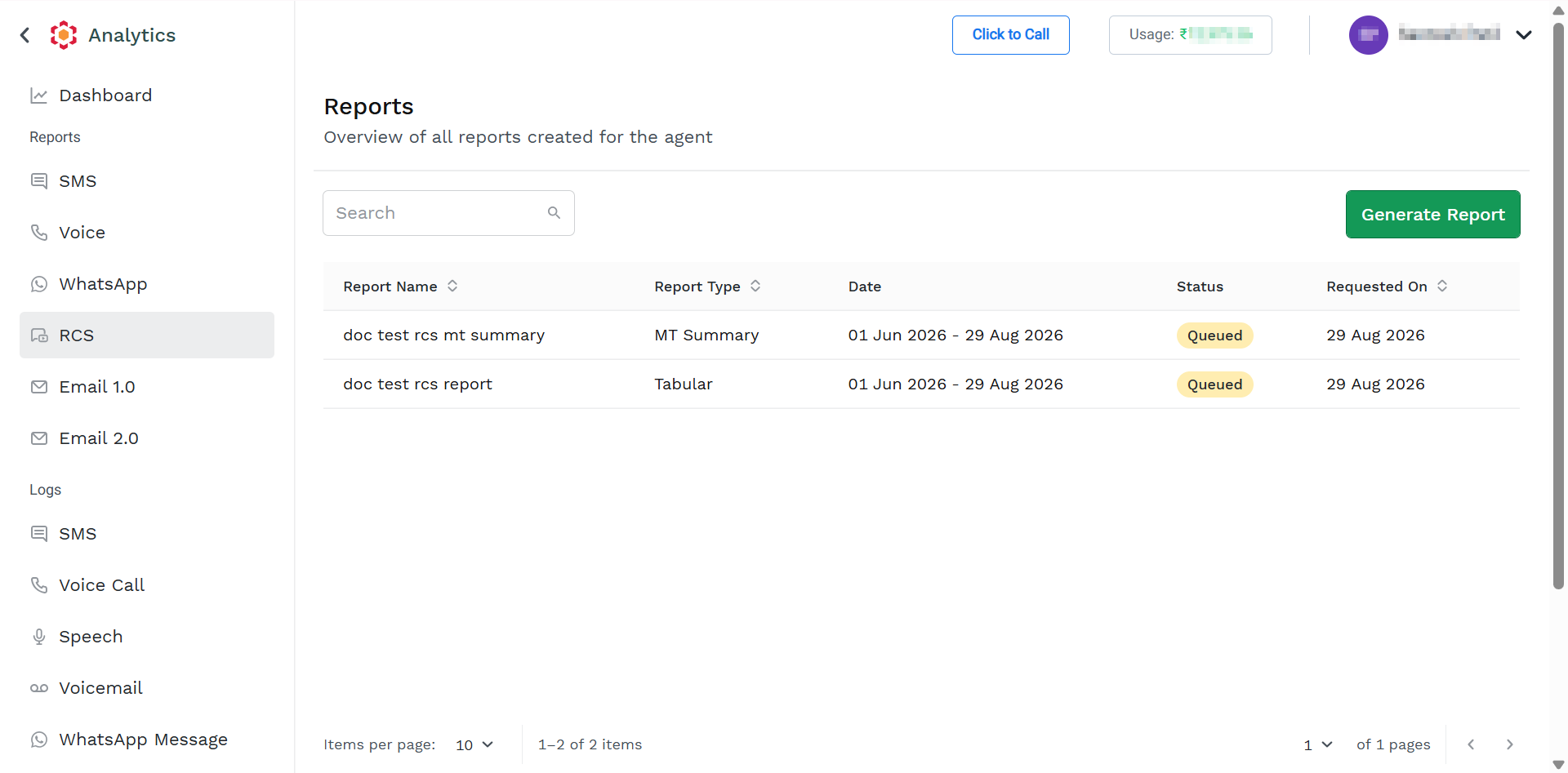The height and width of the screenshot is (773, 1568).
Task: Go to next page arrow
Action: click(x=1509, y=744)
